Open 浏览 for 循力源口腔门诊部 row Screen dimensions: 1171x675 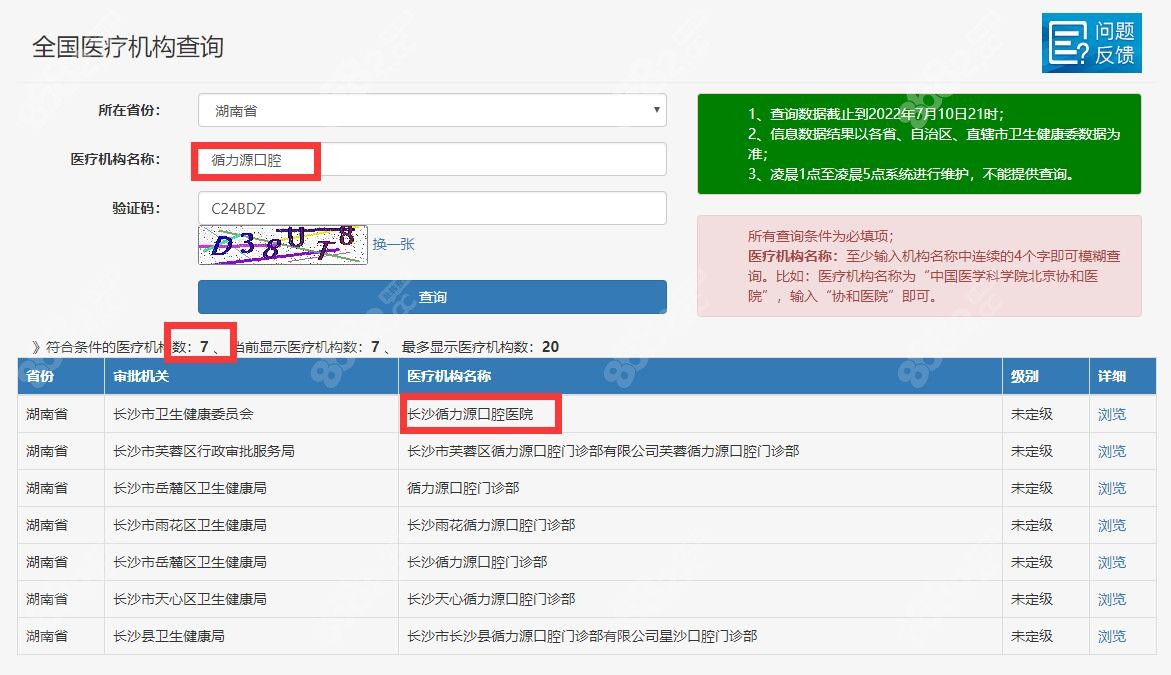[1111, 488]
